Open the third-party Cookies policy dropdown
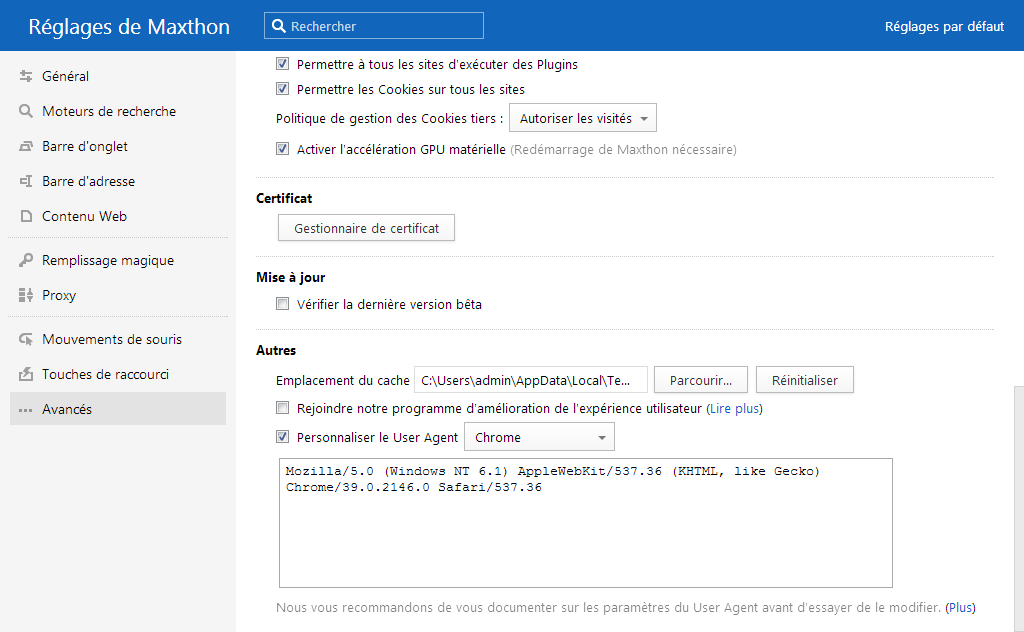Viewport: 1024px width, 632px height. 583,118
